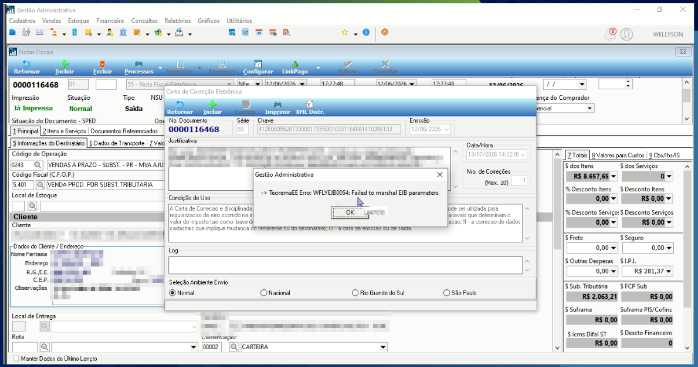Select the São Paulo radio button
Image resolution: width=698 pixels, height=367 pixels.
pyautogui.click(x=446, y=293)
